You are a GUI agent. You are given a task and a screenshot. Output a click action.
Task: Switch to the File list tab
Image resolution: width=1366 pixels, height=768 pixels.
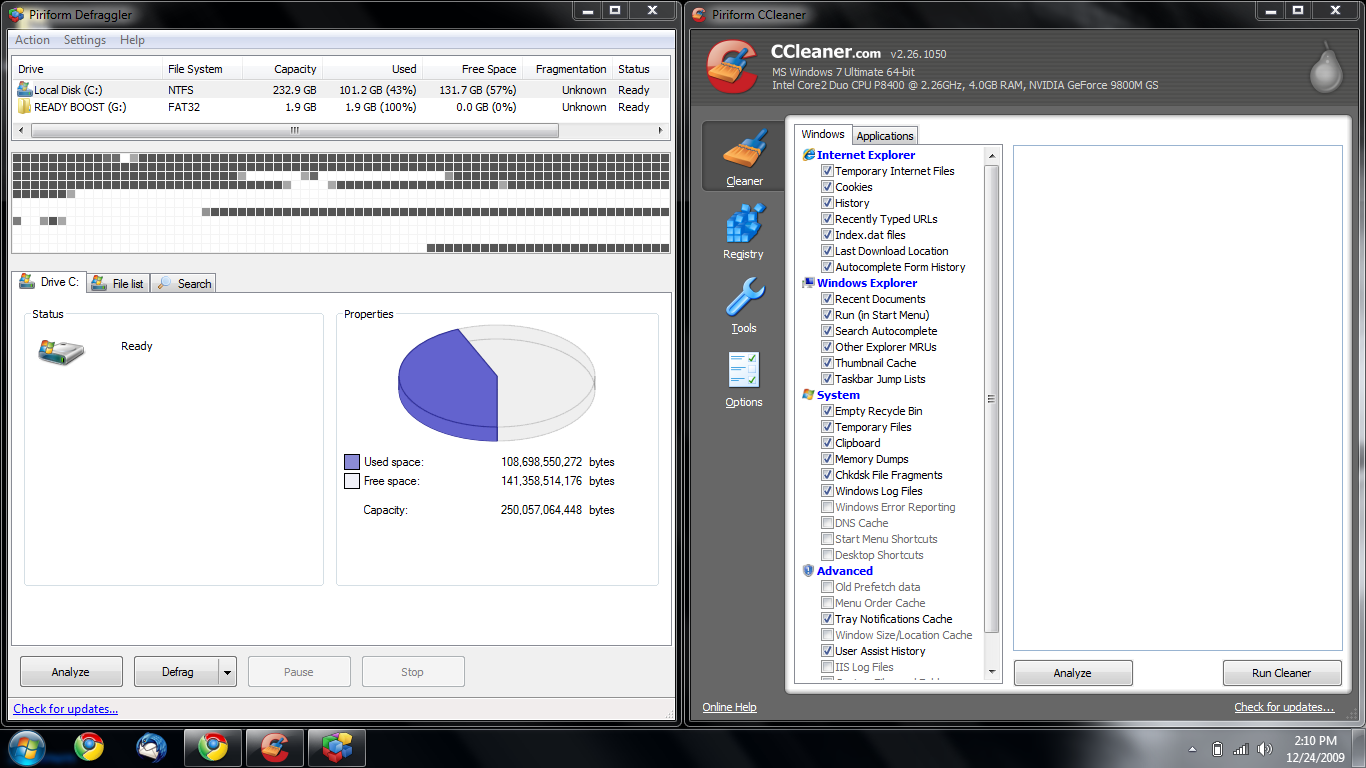point(118,283)
